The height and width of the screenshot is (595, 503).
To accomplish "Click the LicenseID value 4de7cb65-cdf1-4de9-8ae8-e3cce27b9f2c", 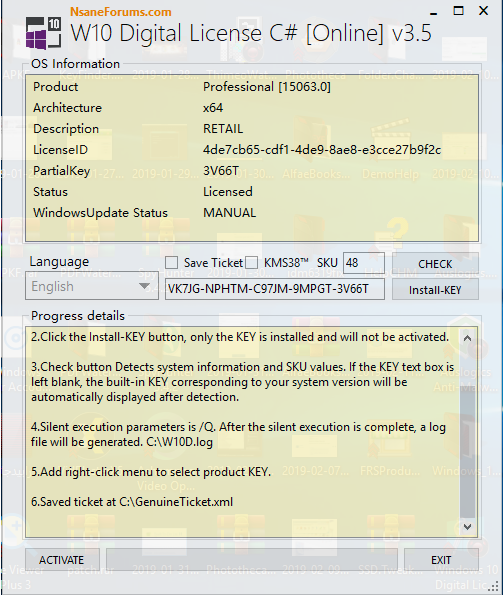I will [322, 150].
